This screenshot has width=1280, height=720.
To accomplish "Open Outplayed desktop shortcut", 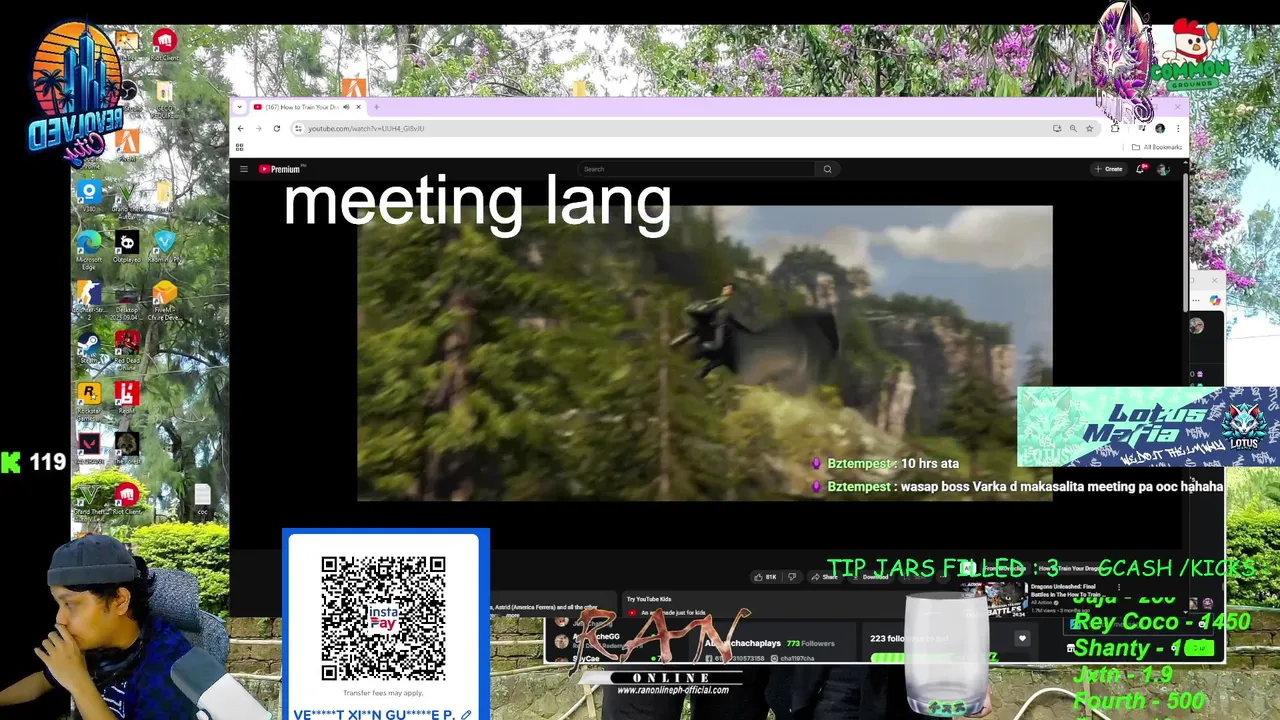I will [x=127, y=247].
